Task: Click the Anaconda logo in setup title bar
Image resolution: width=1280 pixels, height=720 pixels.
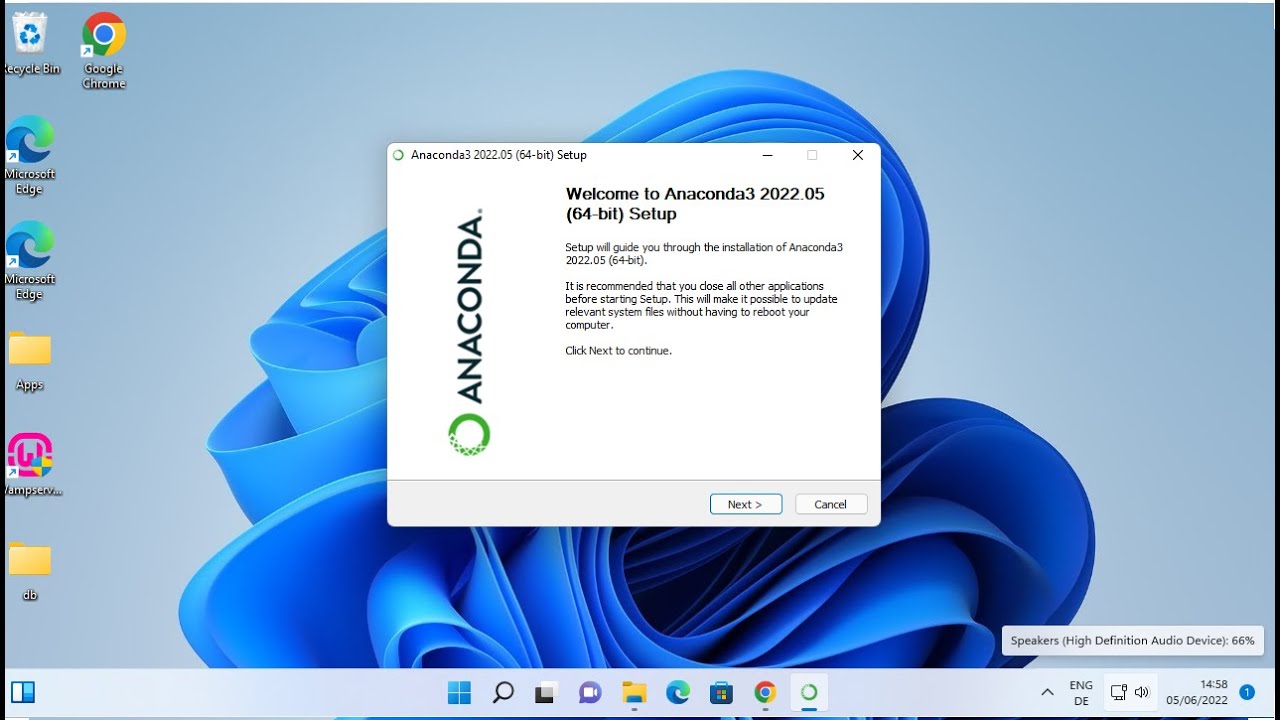Action: coord(399,155)
